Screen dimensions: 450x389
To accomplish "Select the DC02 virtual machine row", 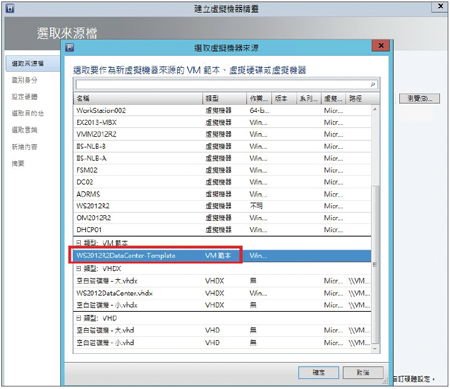I will coord(222,182).
